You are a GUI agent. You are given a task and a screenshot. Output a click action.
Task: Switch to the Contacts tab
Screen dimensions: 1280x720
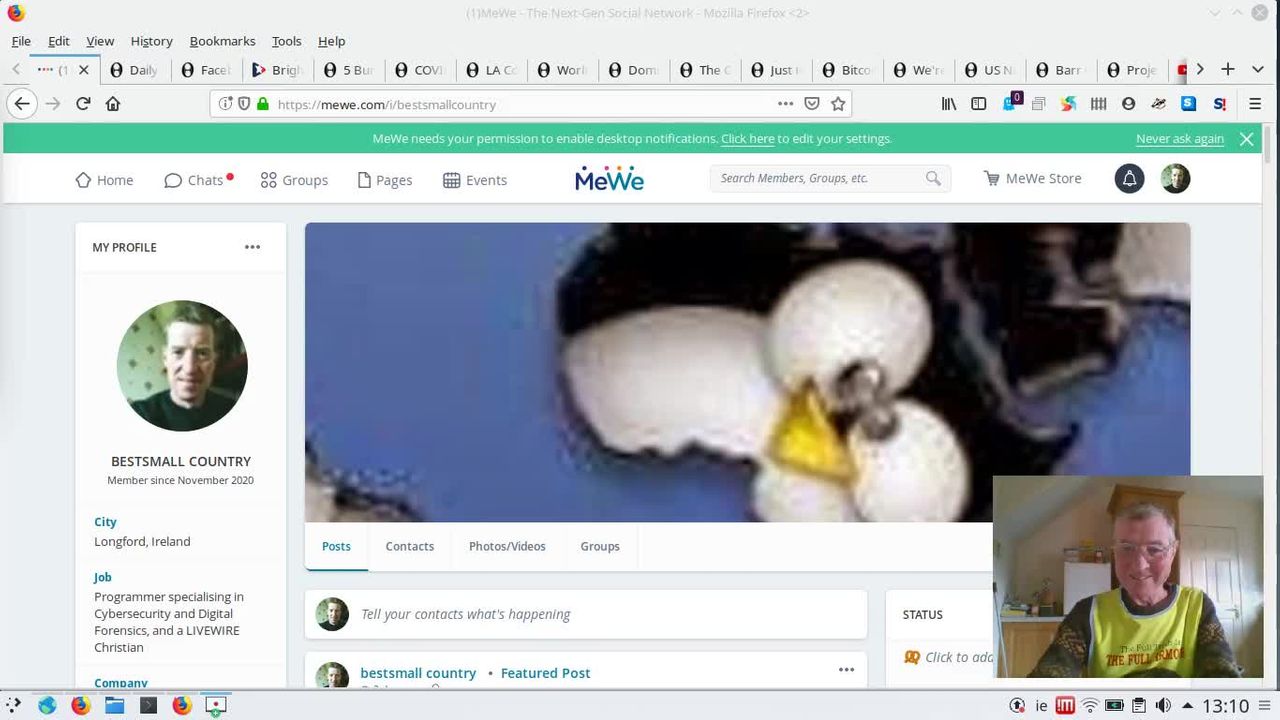coord(409,546)
